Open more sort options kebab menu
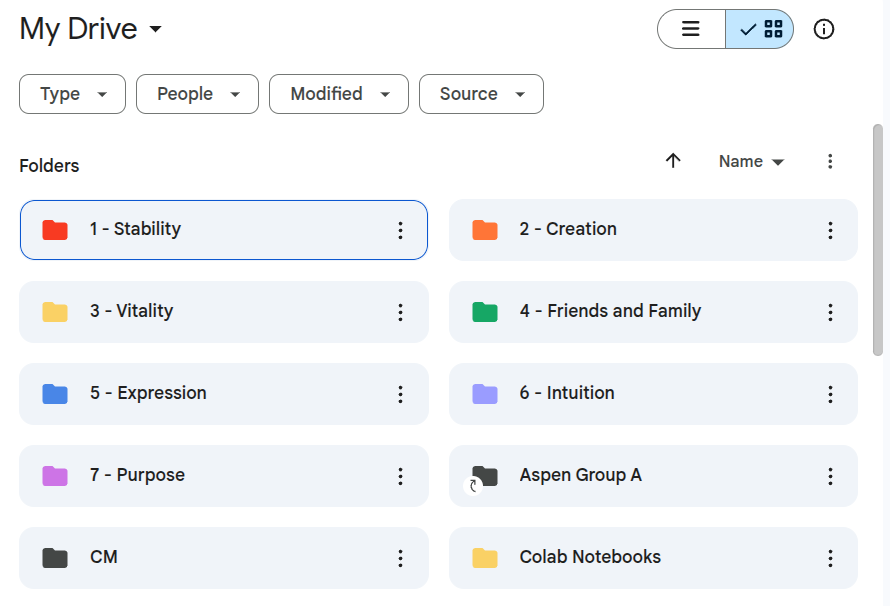This screenshot has height=606, width=890. (x=830, y=161)
